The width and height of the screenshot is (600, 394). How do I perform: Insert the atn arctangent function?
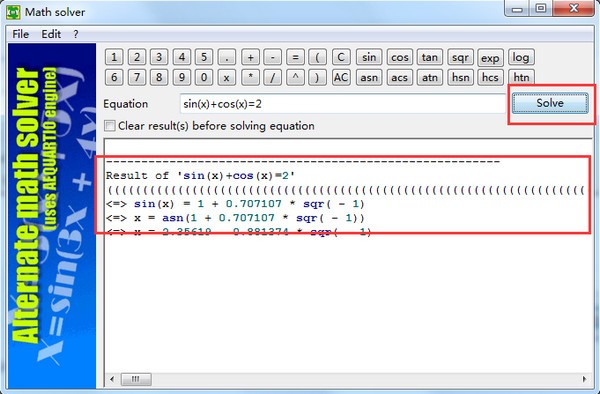click(430, 77)
